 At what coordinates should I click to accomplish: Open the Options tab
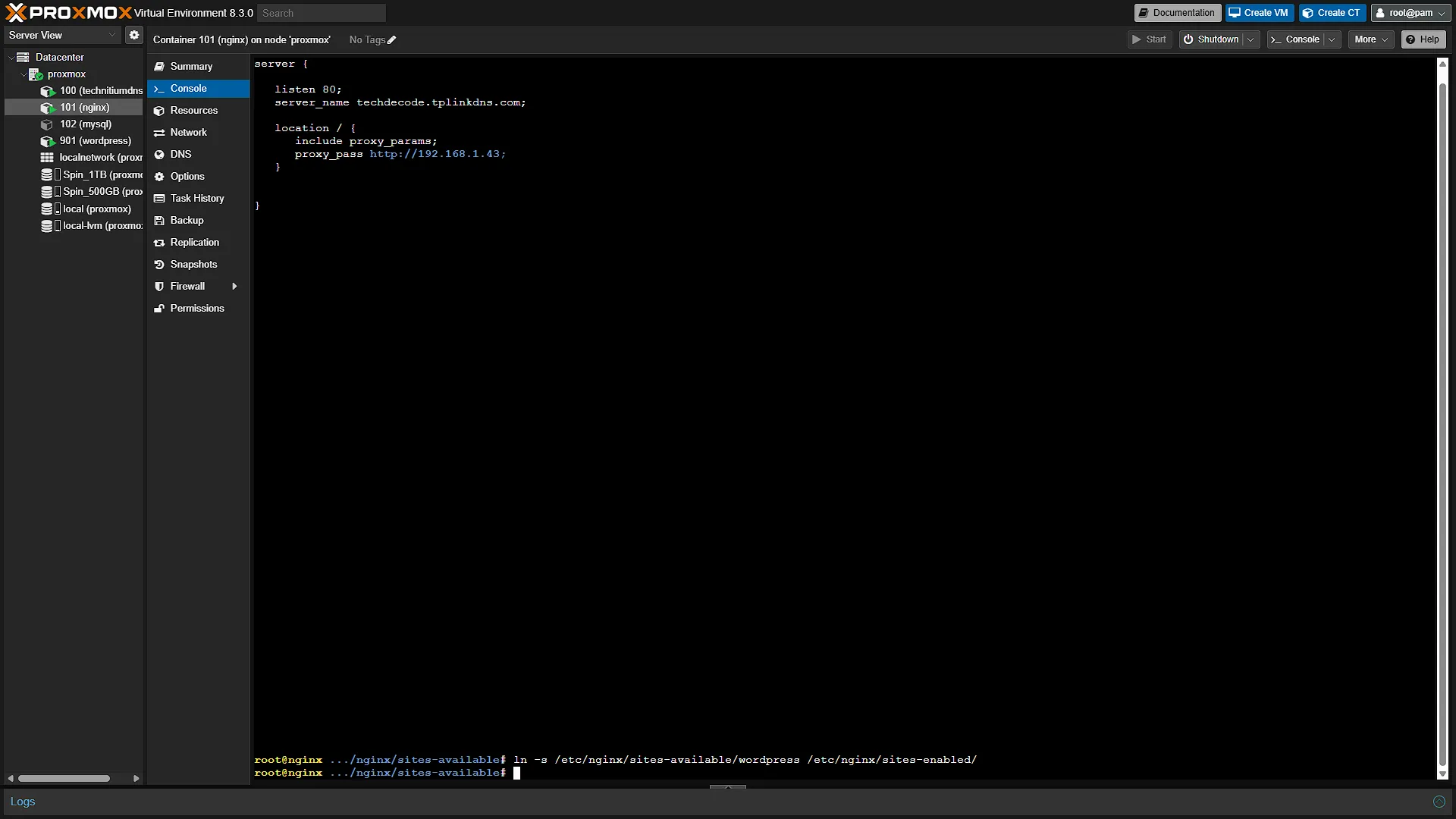[198, 177]
